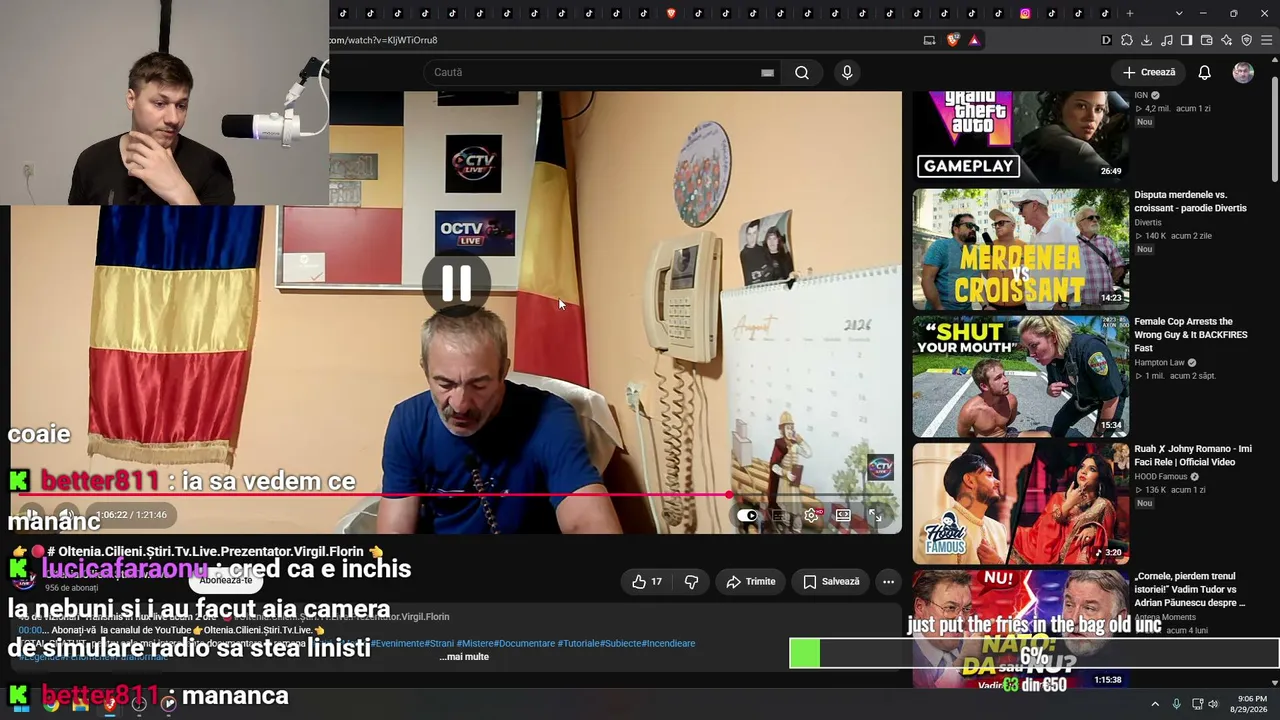Click the Creează button

1148,72
